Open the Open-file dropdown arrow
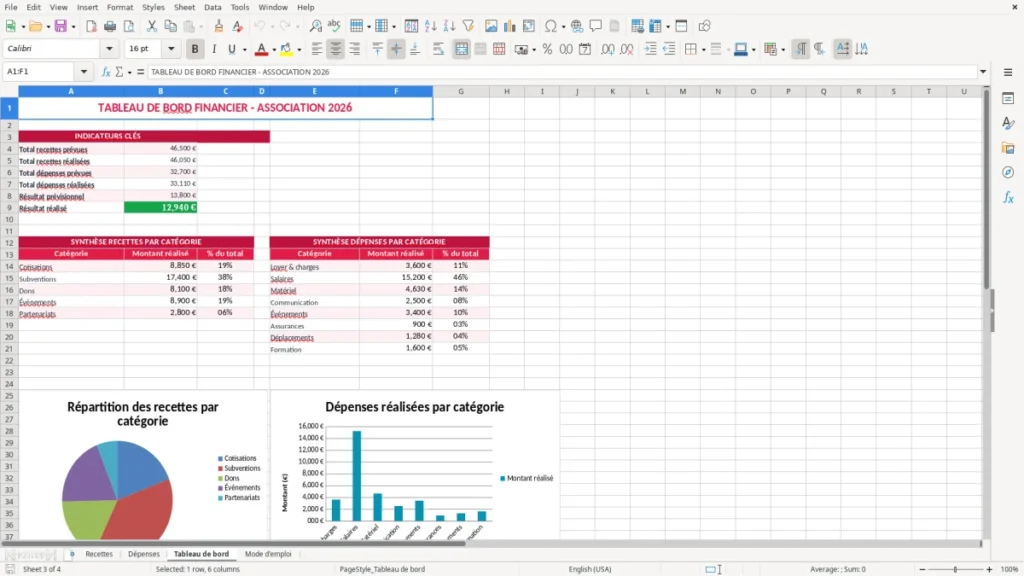1024x576 pixels. click(48, 27)
